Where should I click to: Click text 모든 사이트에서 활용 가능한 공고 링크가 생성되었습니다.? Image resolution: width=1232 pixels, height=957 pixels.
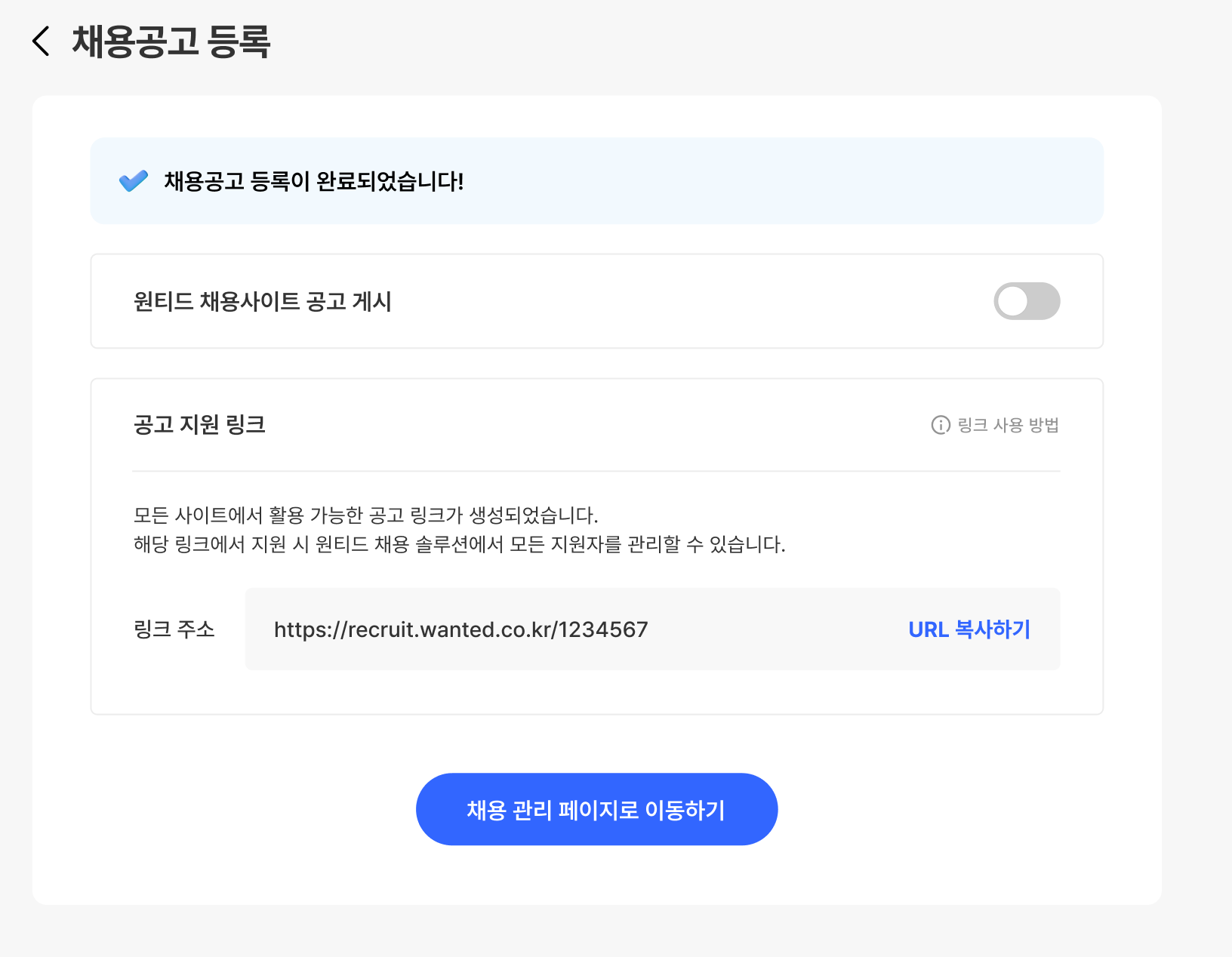click(366, 515)
